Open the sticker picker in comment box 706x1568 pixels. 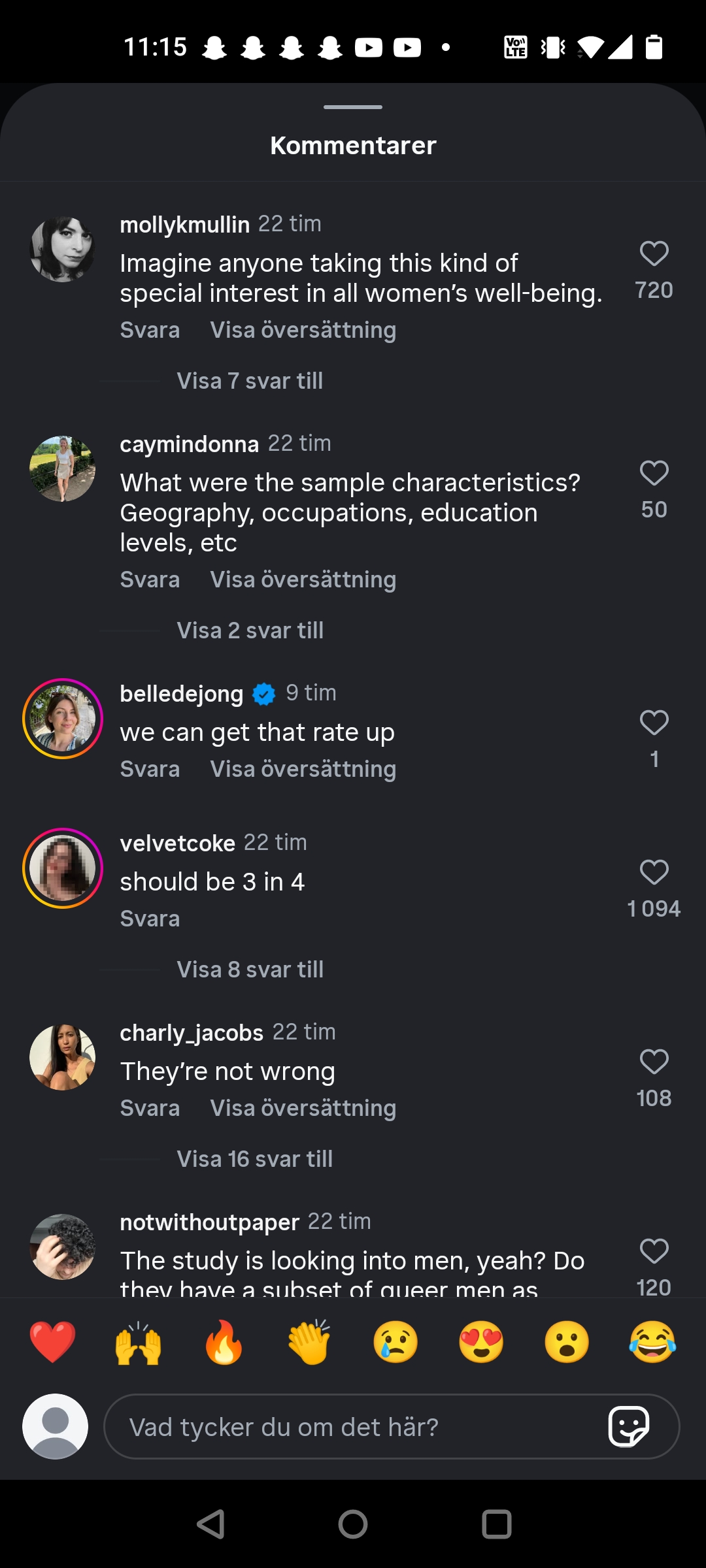point(629,1427)
